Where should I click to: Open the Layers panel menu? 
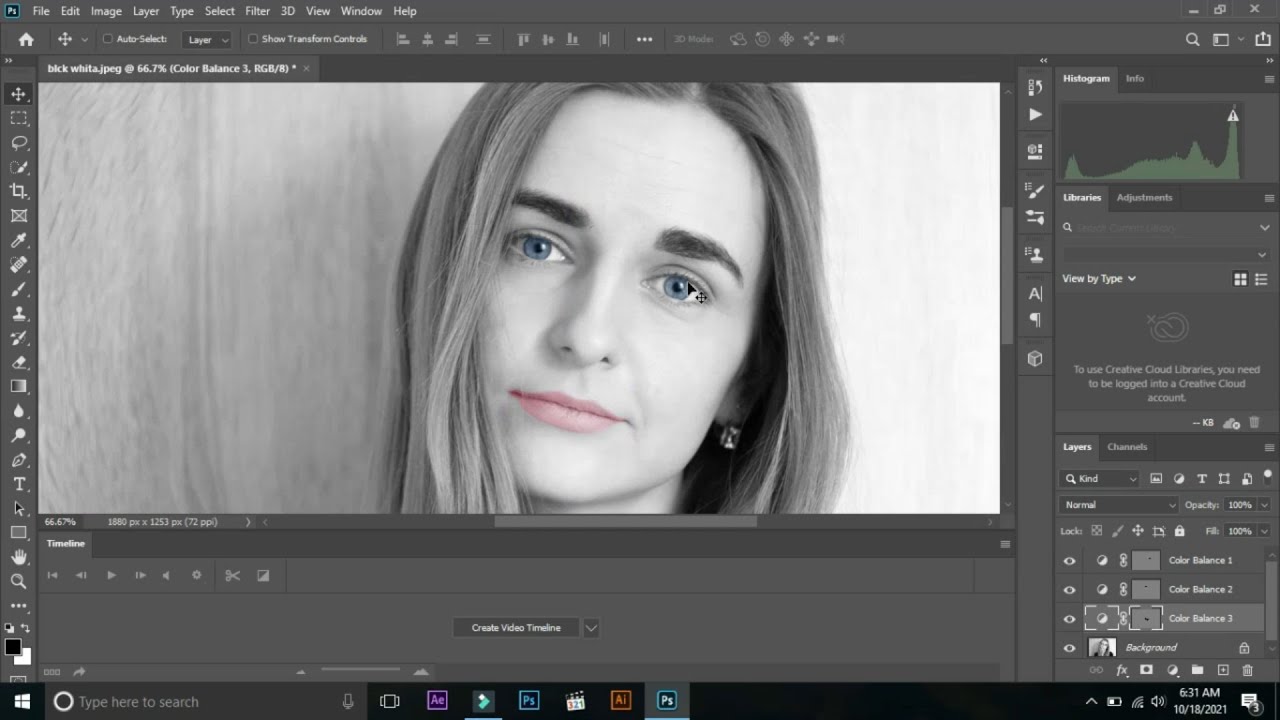click(1269, 447)
